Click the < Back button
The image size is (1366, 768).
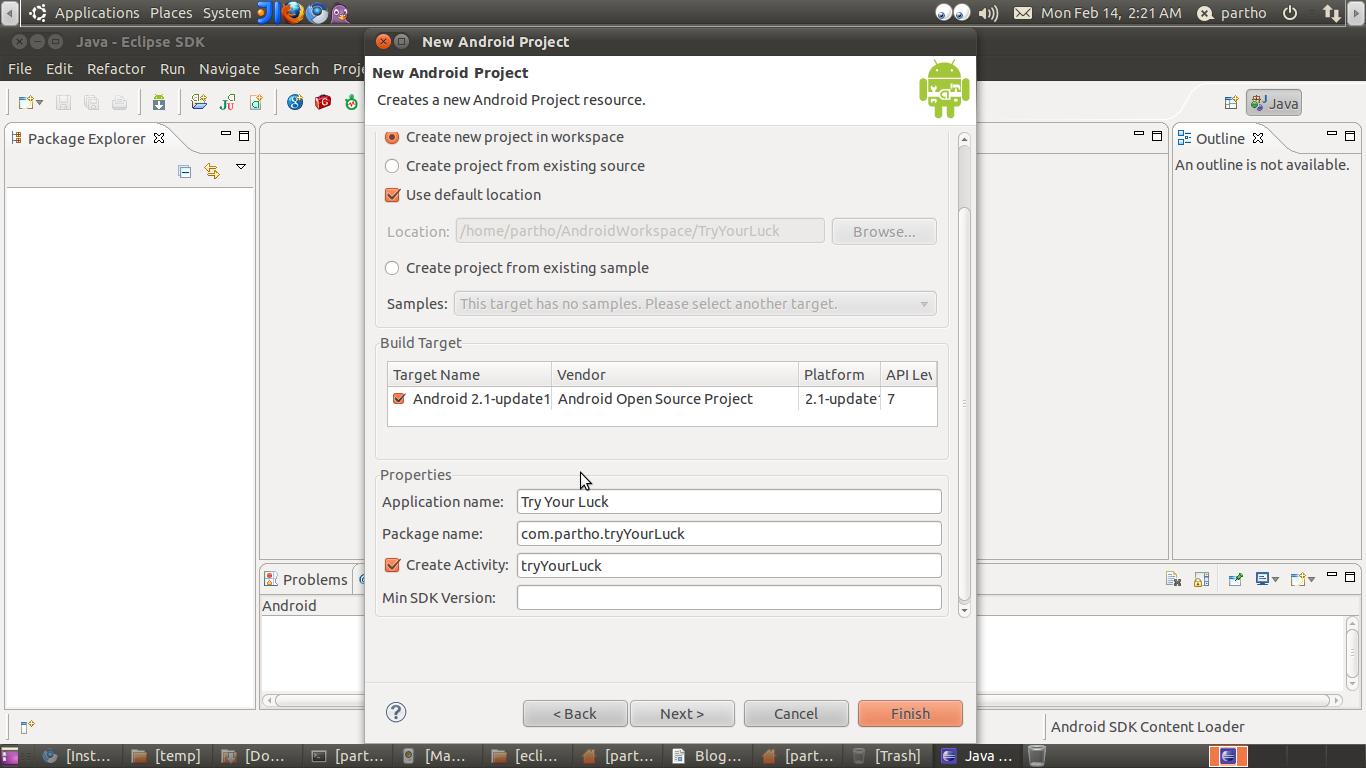(x=575, y=714)
